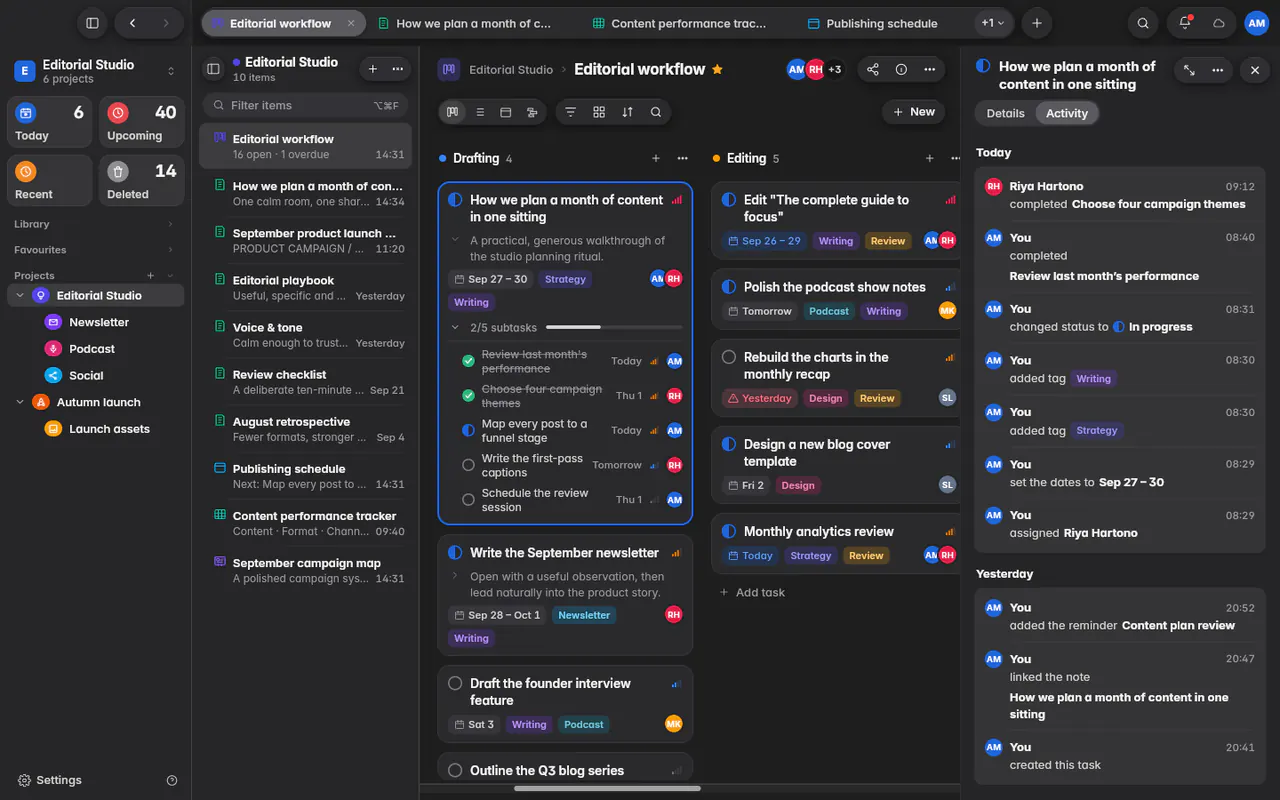
Task: Open global search magnifier in top bar
Action: coord(1143,23)
